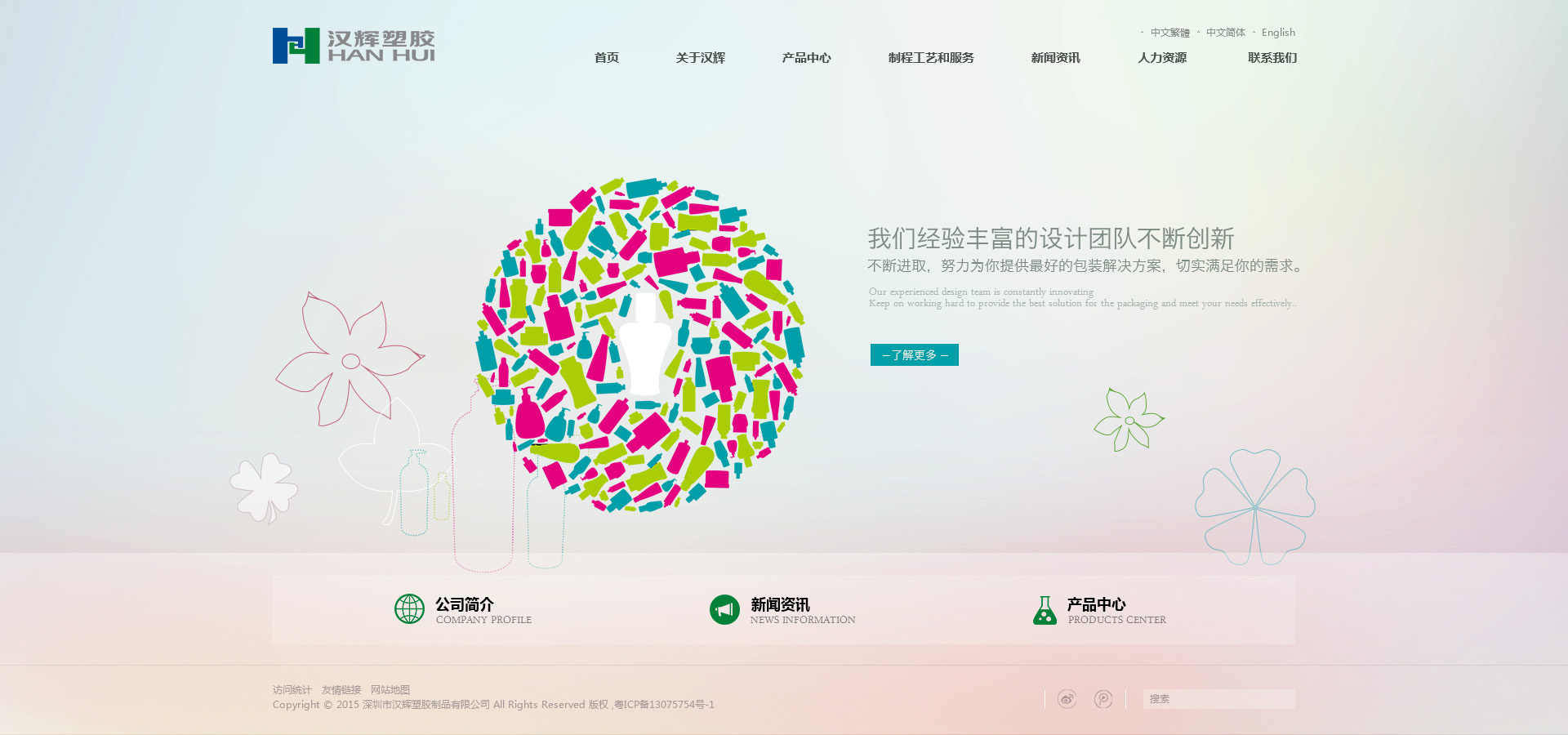The height and width of the screenshot is (735, 1568).
Task: Select 制程工艺和服务 in the menu
Action: [931, 58]
